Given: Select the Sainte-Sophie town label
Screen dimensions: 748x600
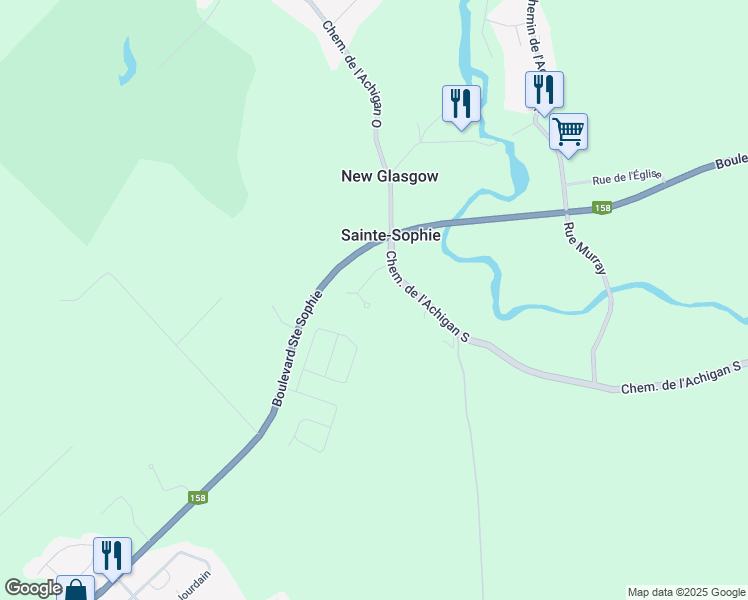Looking at the screenshot, I should click(391, 235).
